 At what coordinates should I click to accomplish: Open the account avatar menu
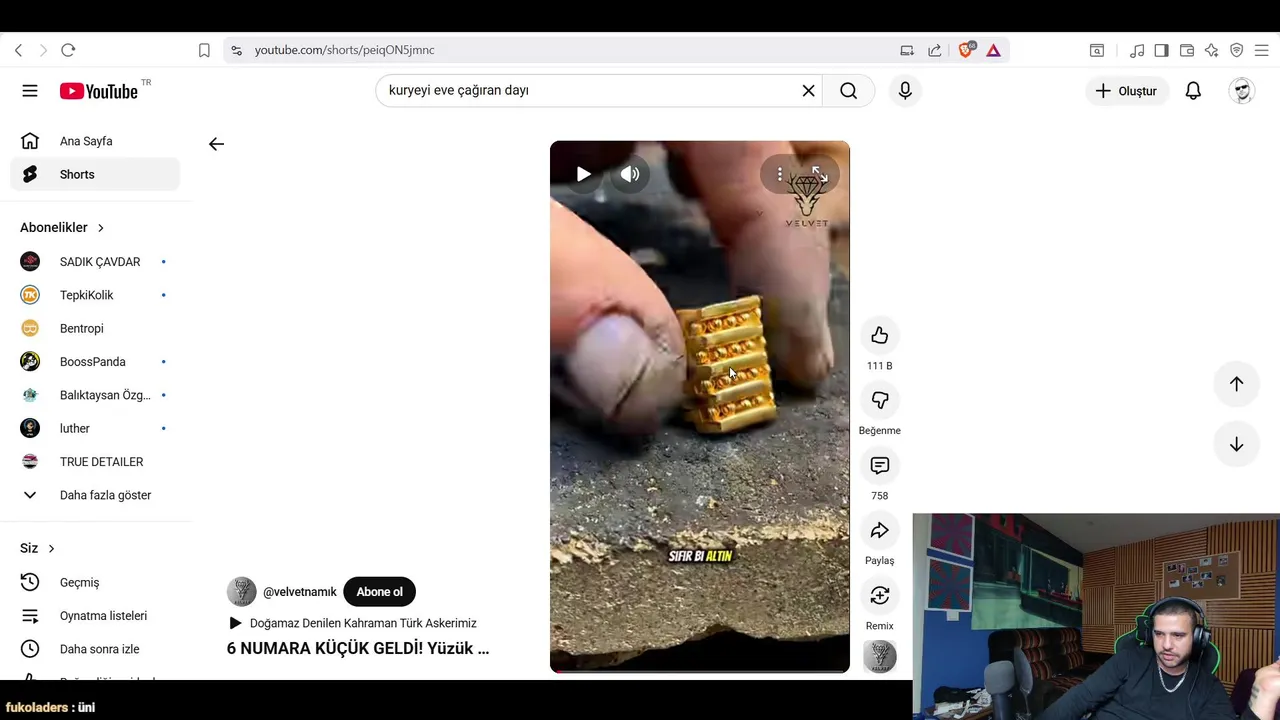tap(1242, 91)
